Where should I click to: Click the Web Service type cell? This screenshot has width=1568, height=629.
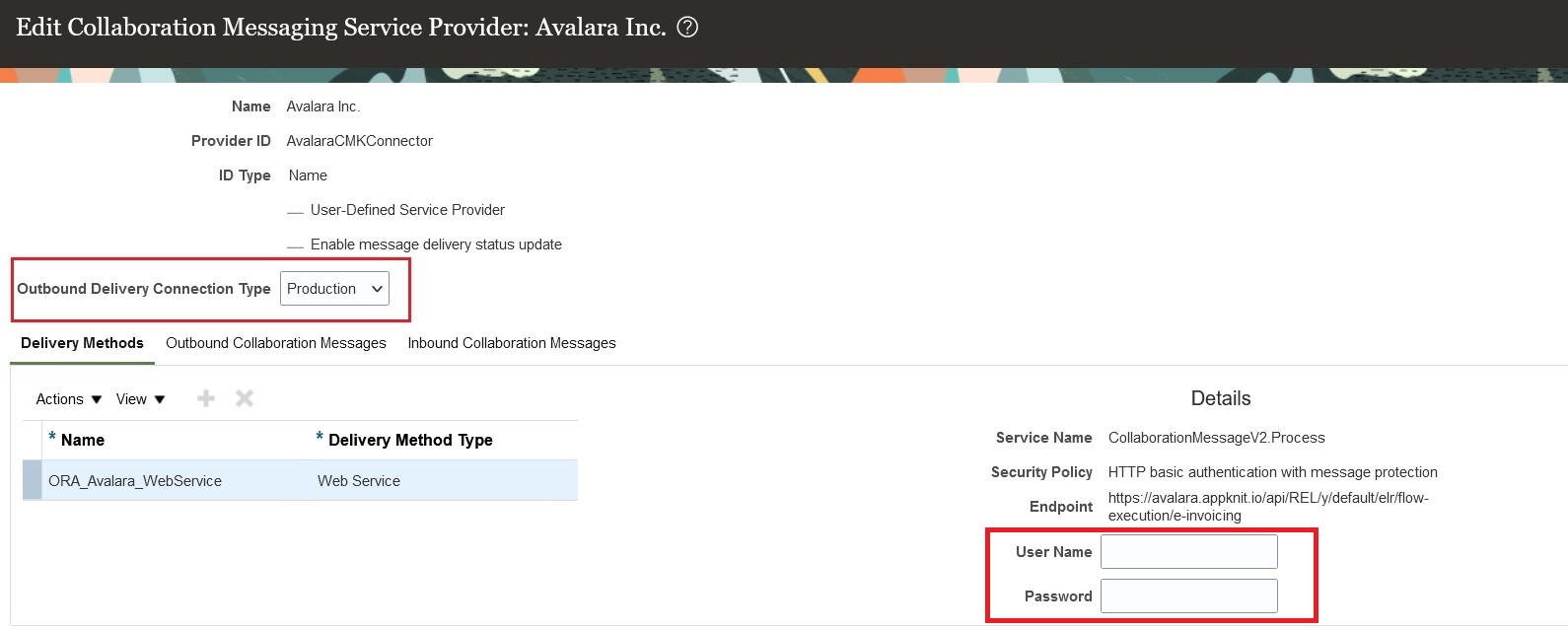359,481
